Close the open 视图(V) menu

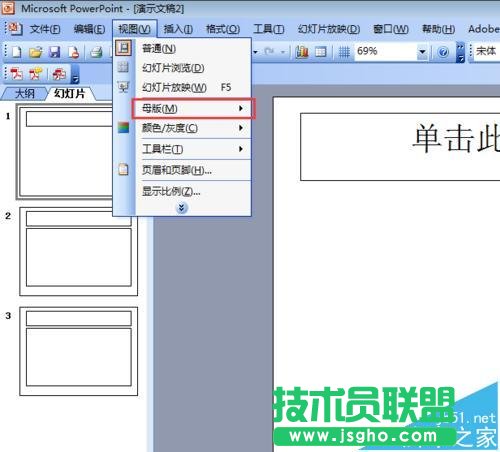pos(134,29)
